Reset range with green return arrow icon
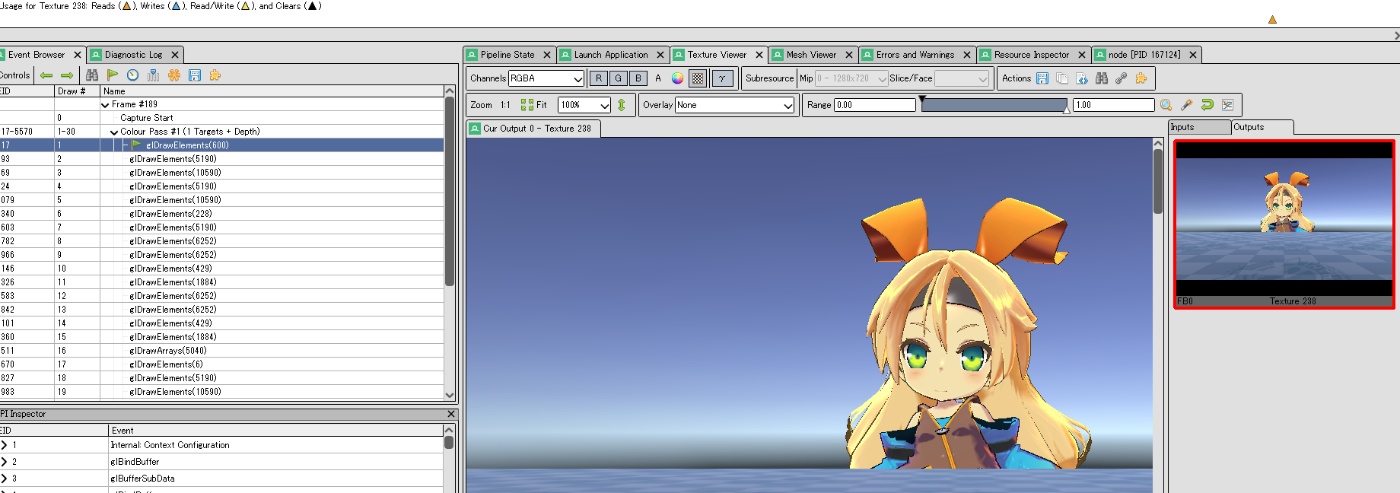The height and width of the screenshot is (493, 1400). (x=1207, y=105)
